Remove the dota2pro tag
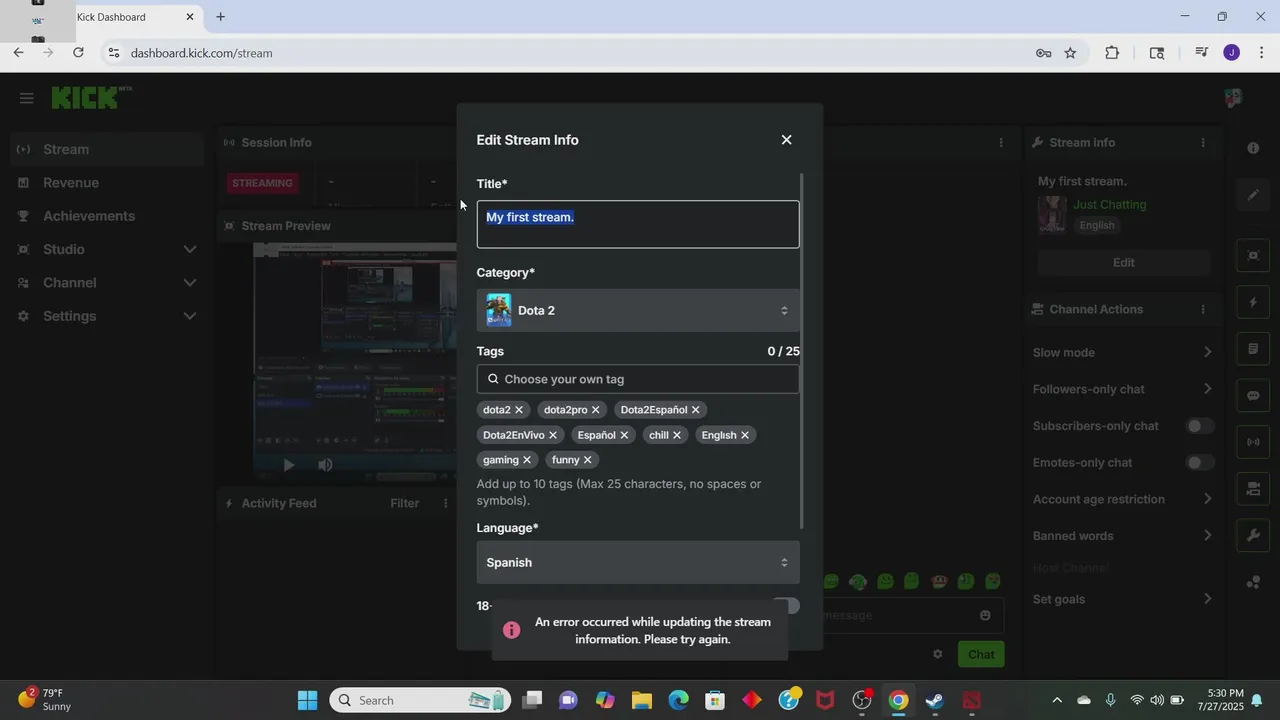 pyautogui.click(x=596, y=410)
